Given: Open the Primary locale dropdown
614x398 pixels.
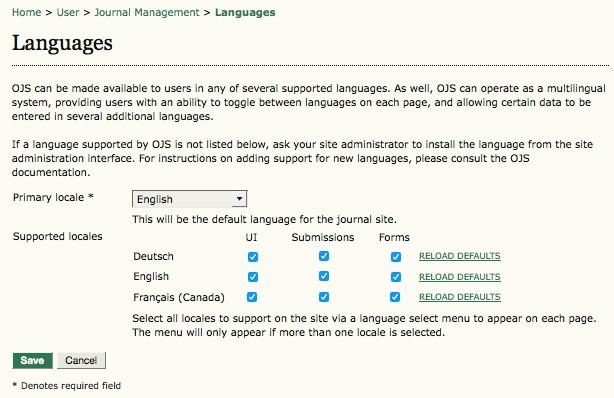Looking at the screenshot, I should (x=190, y=199).
